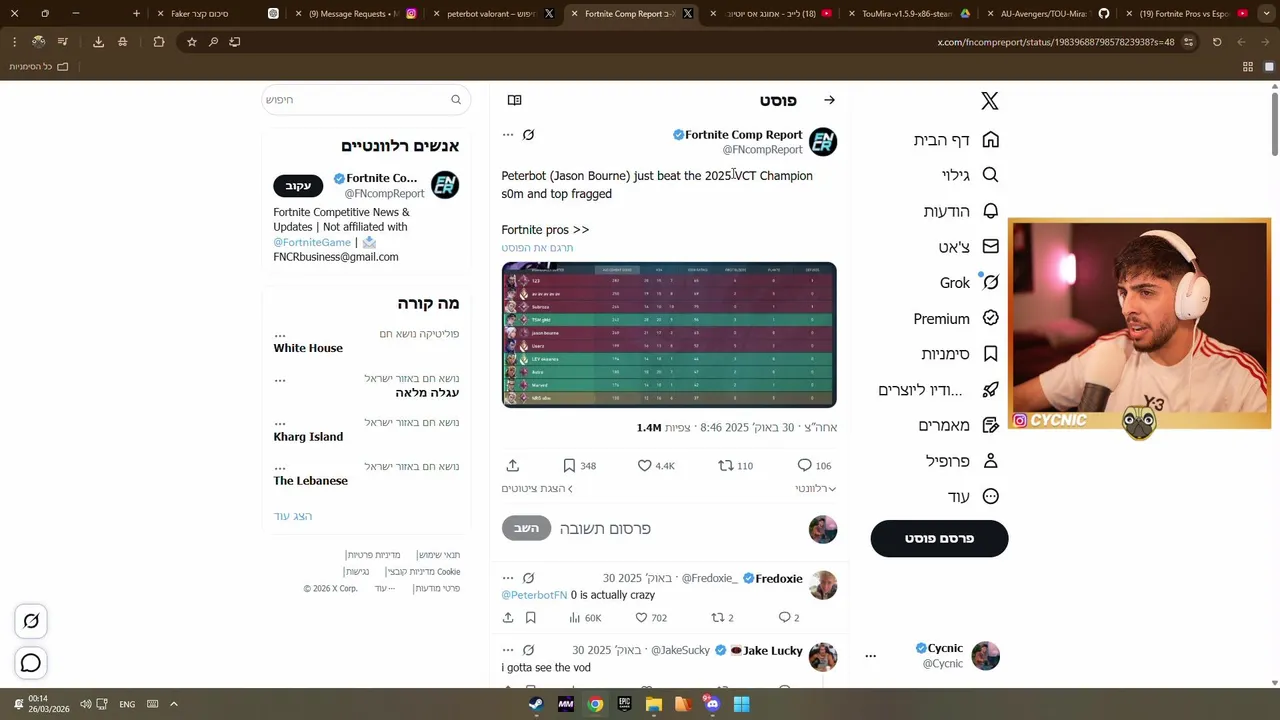Open the X logo home icon
This screenshot has width=1280, height=720.
(989, 100)
